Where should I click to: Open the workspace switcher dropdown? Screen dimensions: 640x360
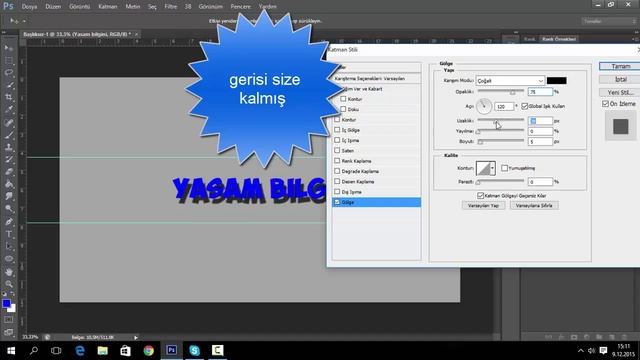coord(608,21)
